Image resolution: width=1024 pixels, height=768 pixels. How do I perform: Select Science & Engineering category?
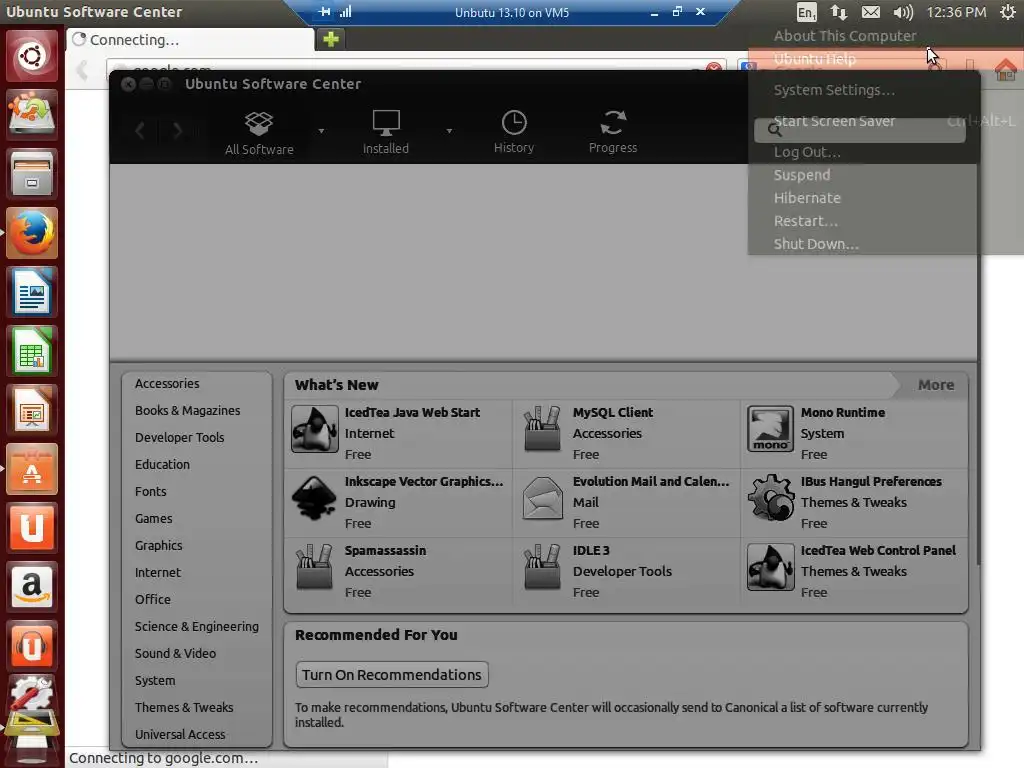click(197, 626)
